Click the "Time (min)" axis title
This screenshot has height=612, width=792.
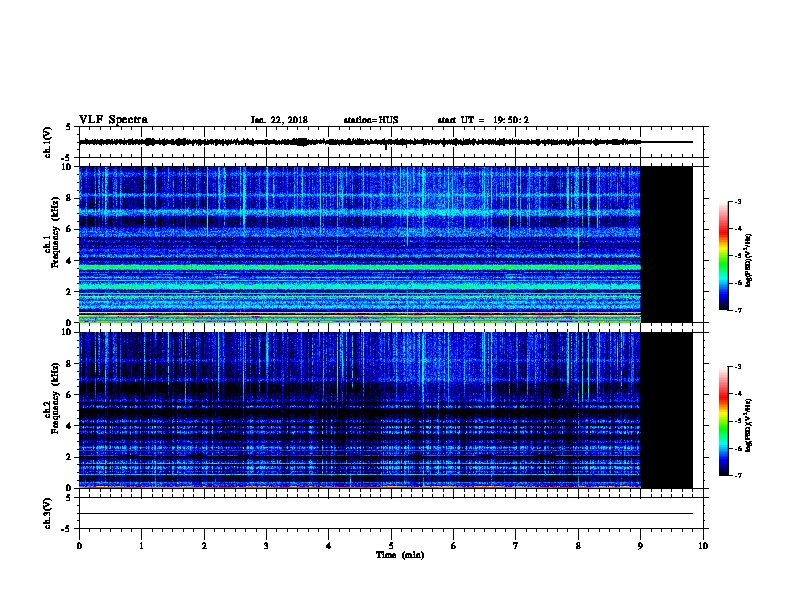(400, 555)
